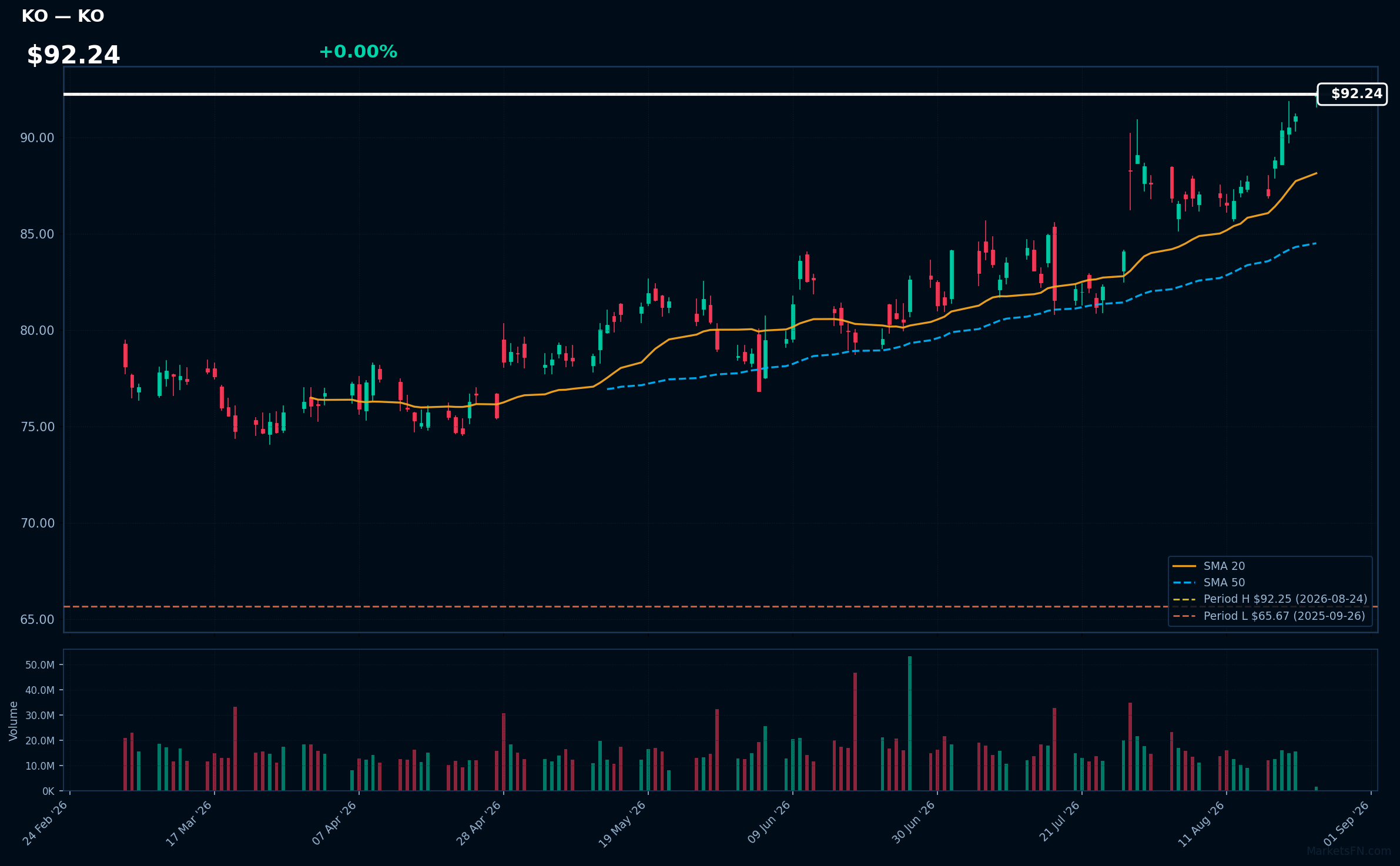The height and width of the screenshot is (866, 1400).
Task: Click the 11 Aug '26 date label
Action: pyautogui.click(x=1201, y=823)
